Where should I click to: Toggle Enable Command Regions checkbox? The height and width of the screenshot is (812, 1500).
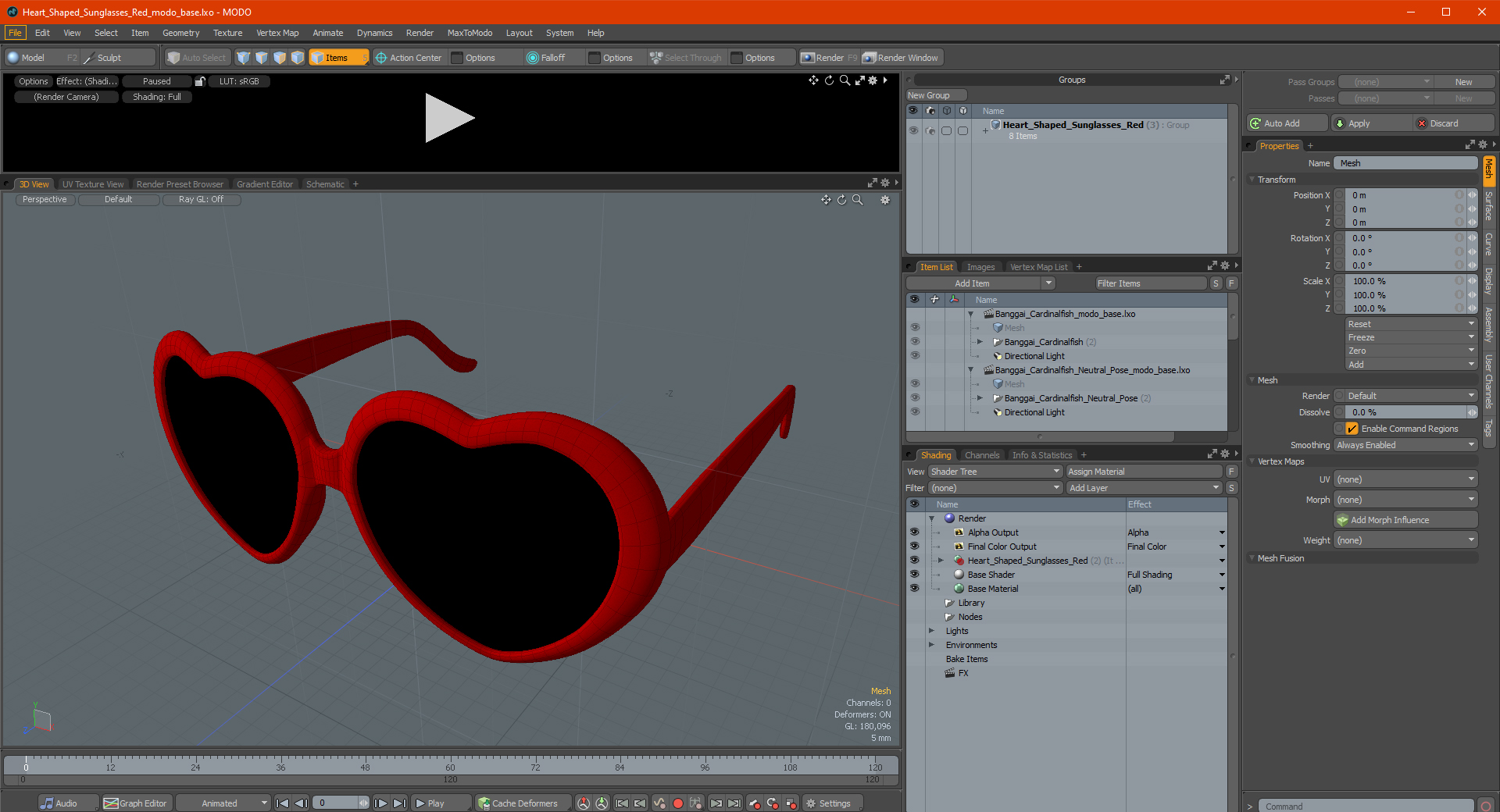(1352, 429)
